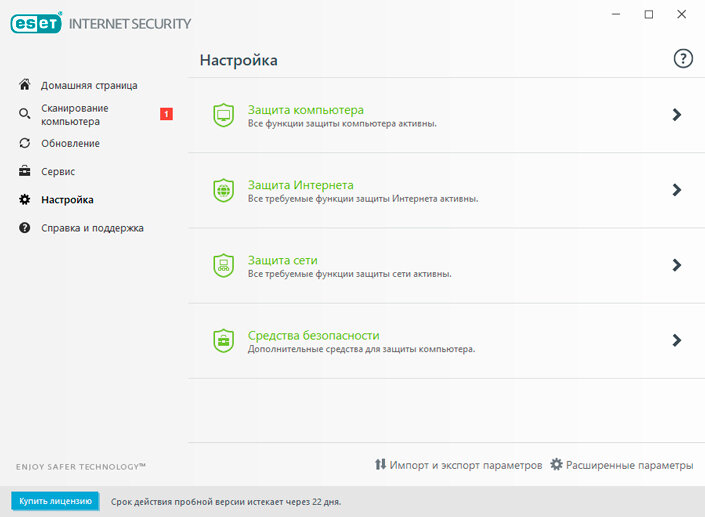
Task: Expand Защита сети with its right chevron
Action: coord(677,265)
